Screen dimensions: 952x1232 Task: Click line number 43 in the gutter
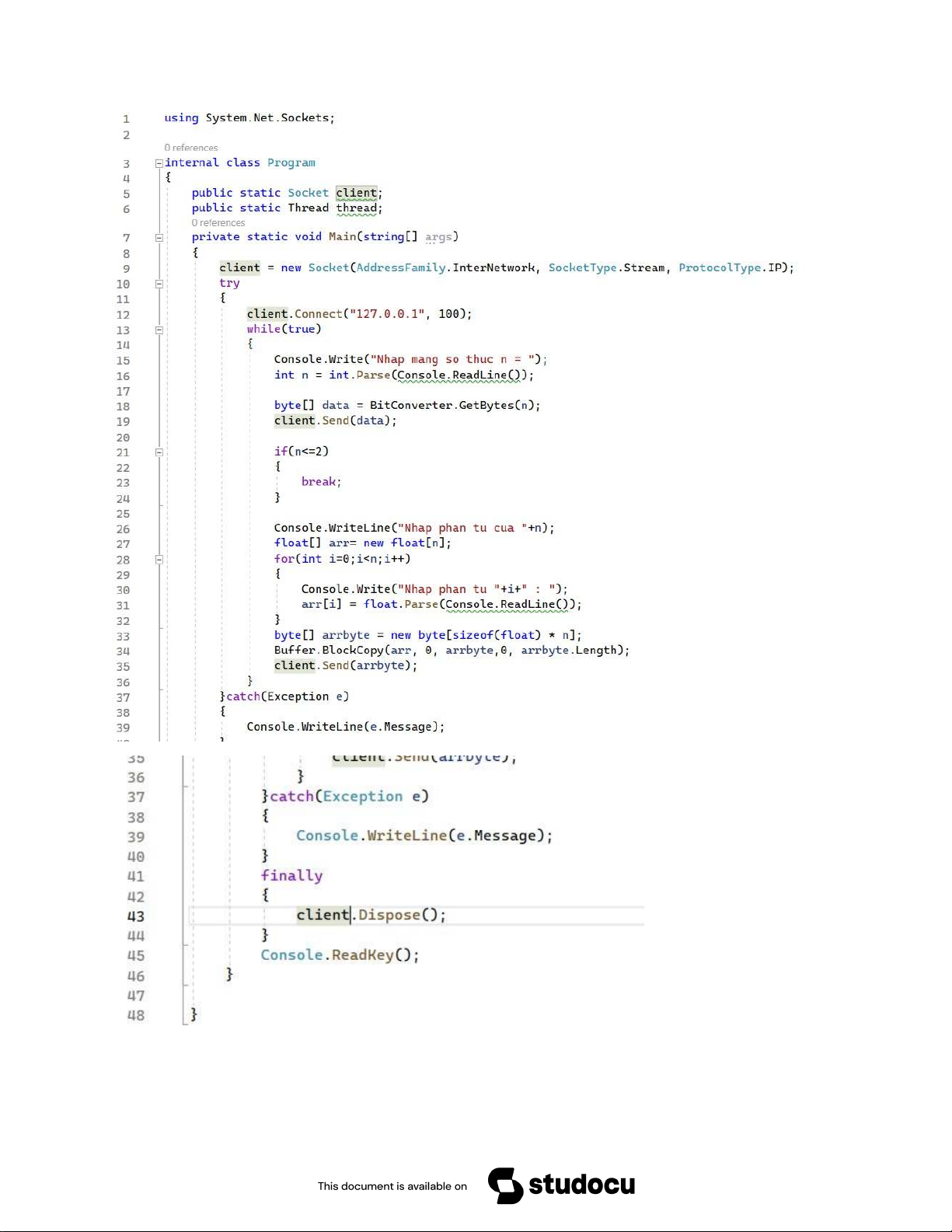pyautogui.click(x=136, y=916)
